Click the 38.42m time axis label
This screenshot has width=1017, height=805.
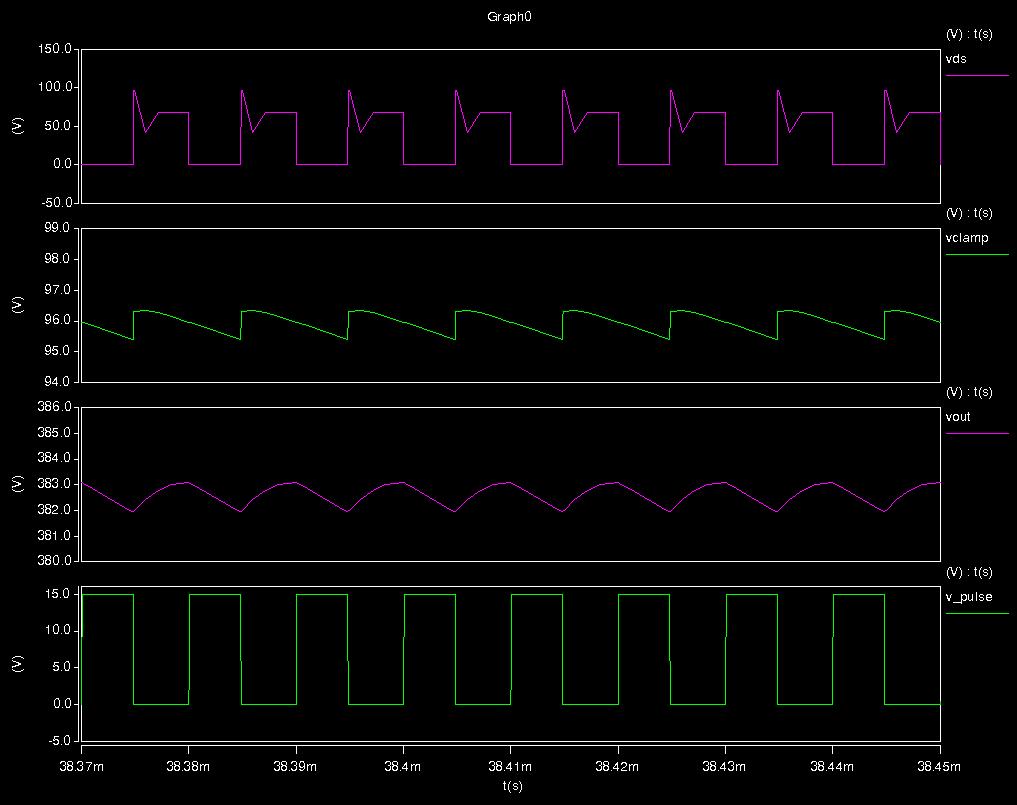(x=617, y=767)
